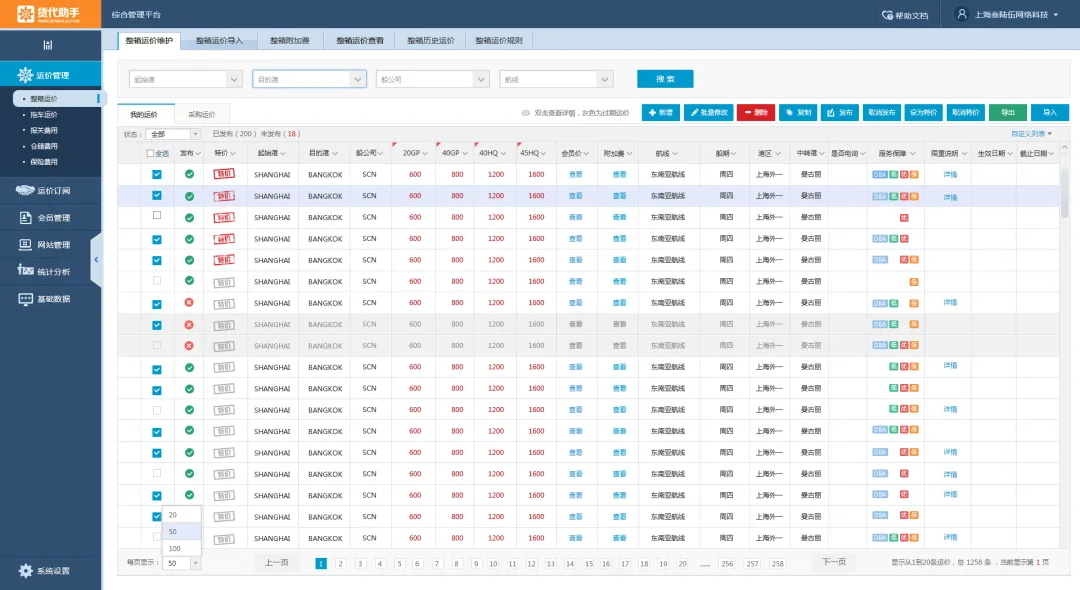Switch to the 整箱运价导入 tab
Screen dimensions: 1080x590
(219, 41)
